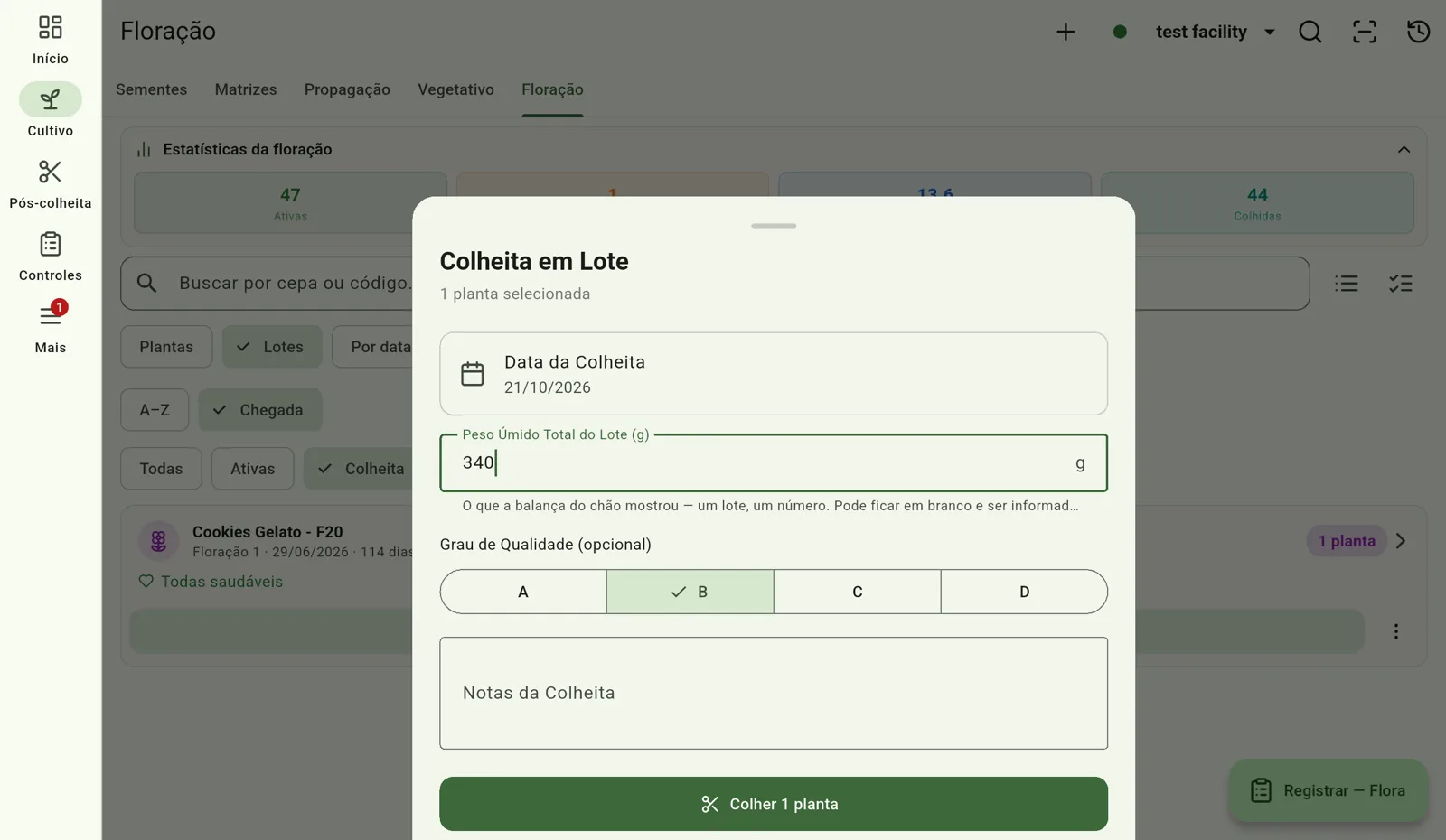Image resolution: width=1446 pixels, height=840 pixels.
Task: Open Pós-colheita scissors icon
Action: pos(51,172)
